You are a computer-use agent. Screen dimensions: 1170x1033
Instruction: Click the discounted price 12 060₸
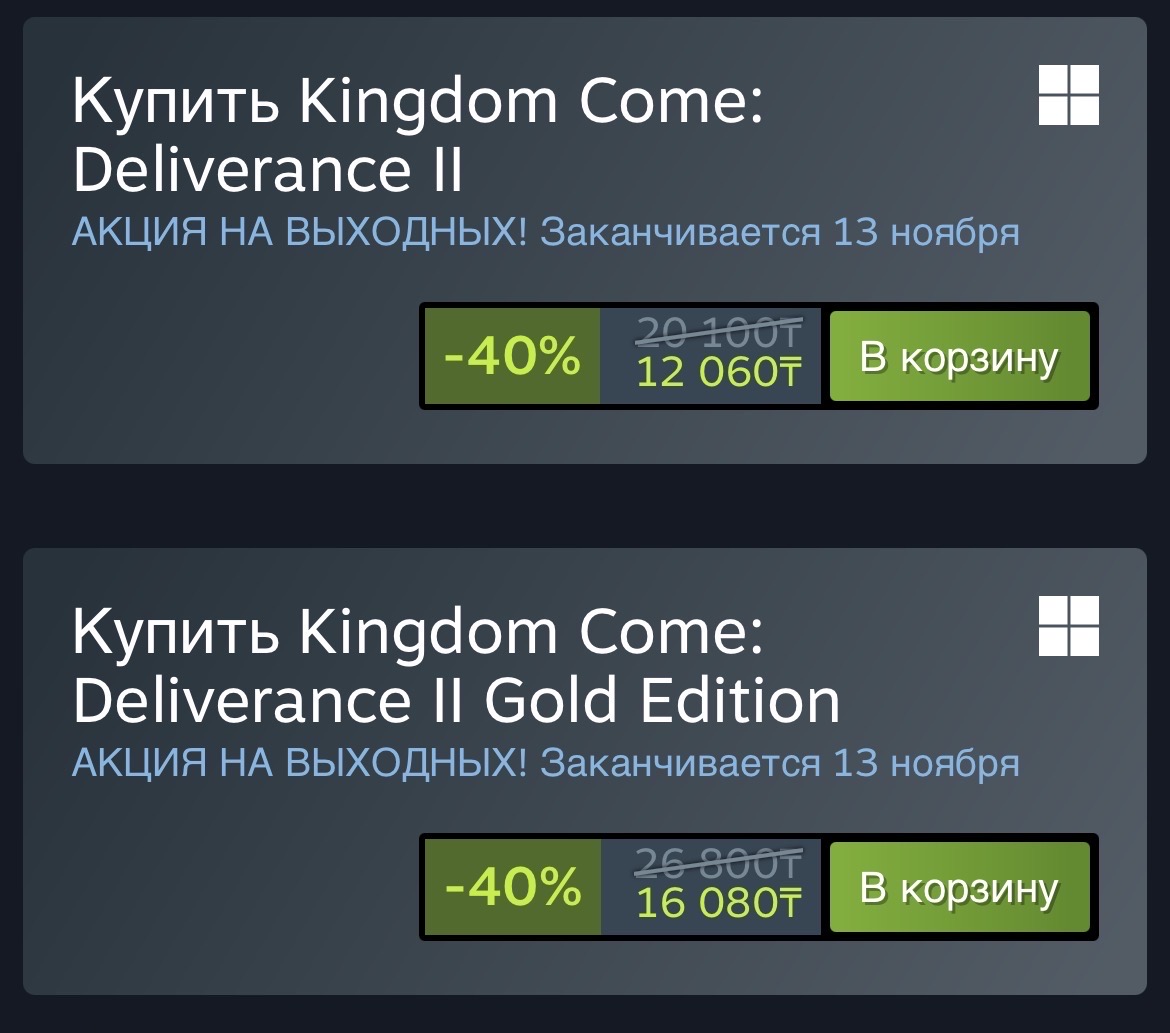(x=719, y=373)
